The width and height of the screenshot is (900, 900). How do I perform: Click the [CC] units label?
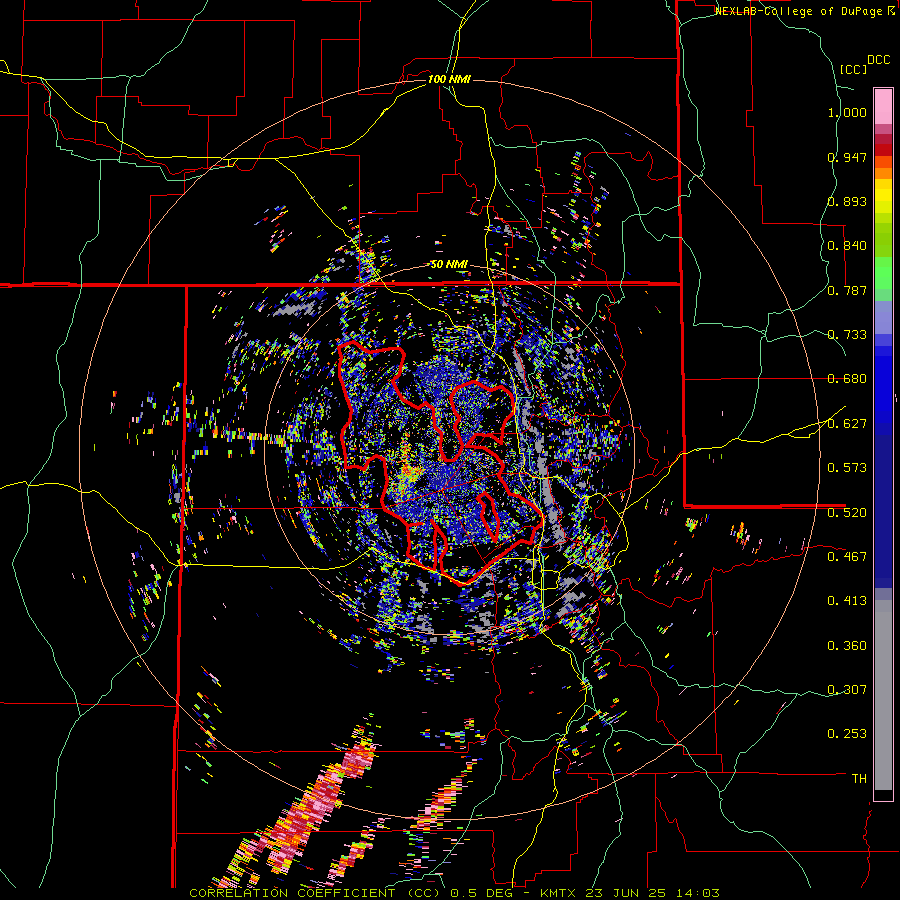tap(853, 69)
